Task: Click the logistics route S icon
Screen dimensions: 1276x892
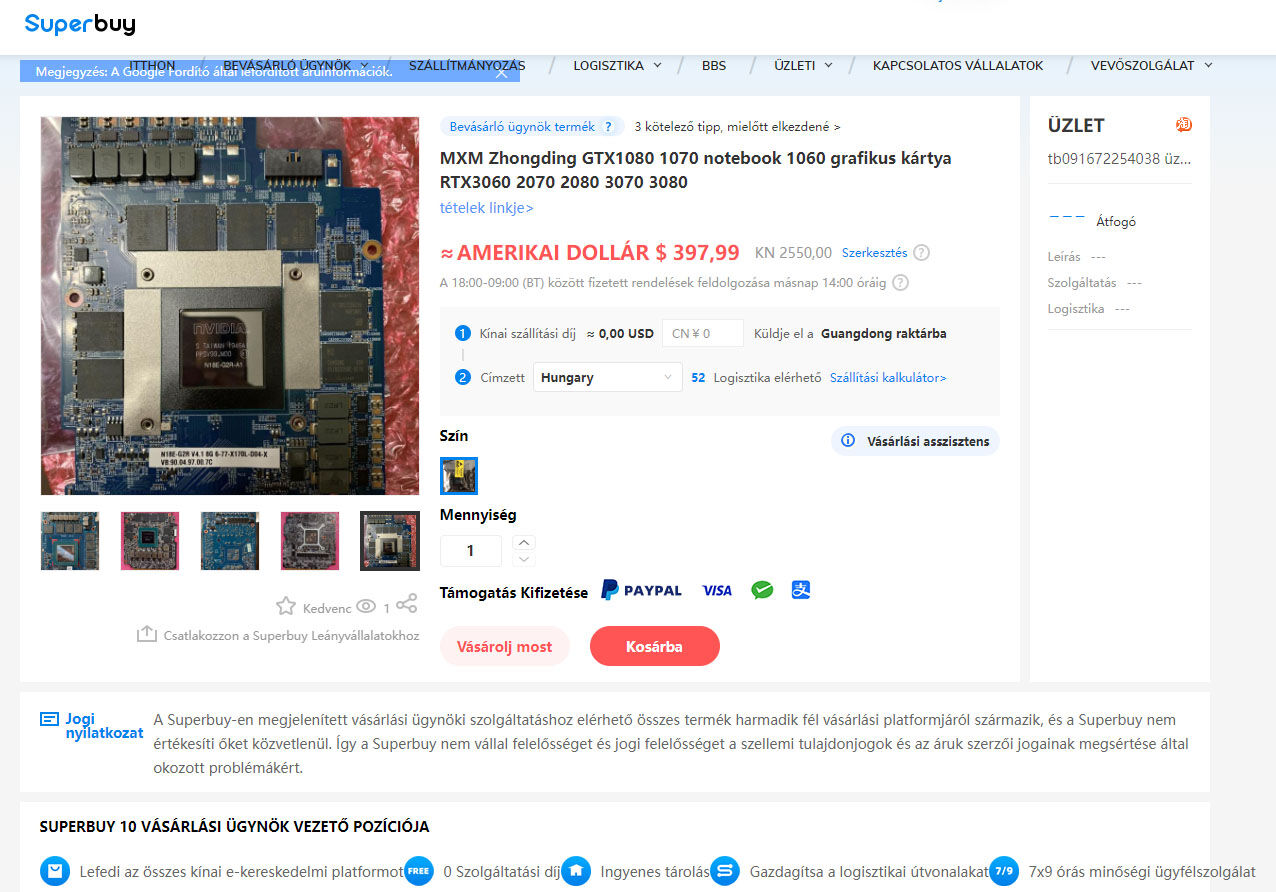Action: 725,871
